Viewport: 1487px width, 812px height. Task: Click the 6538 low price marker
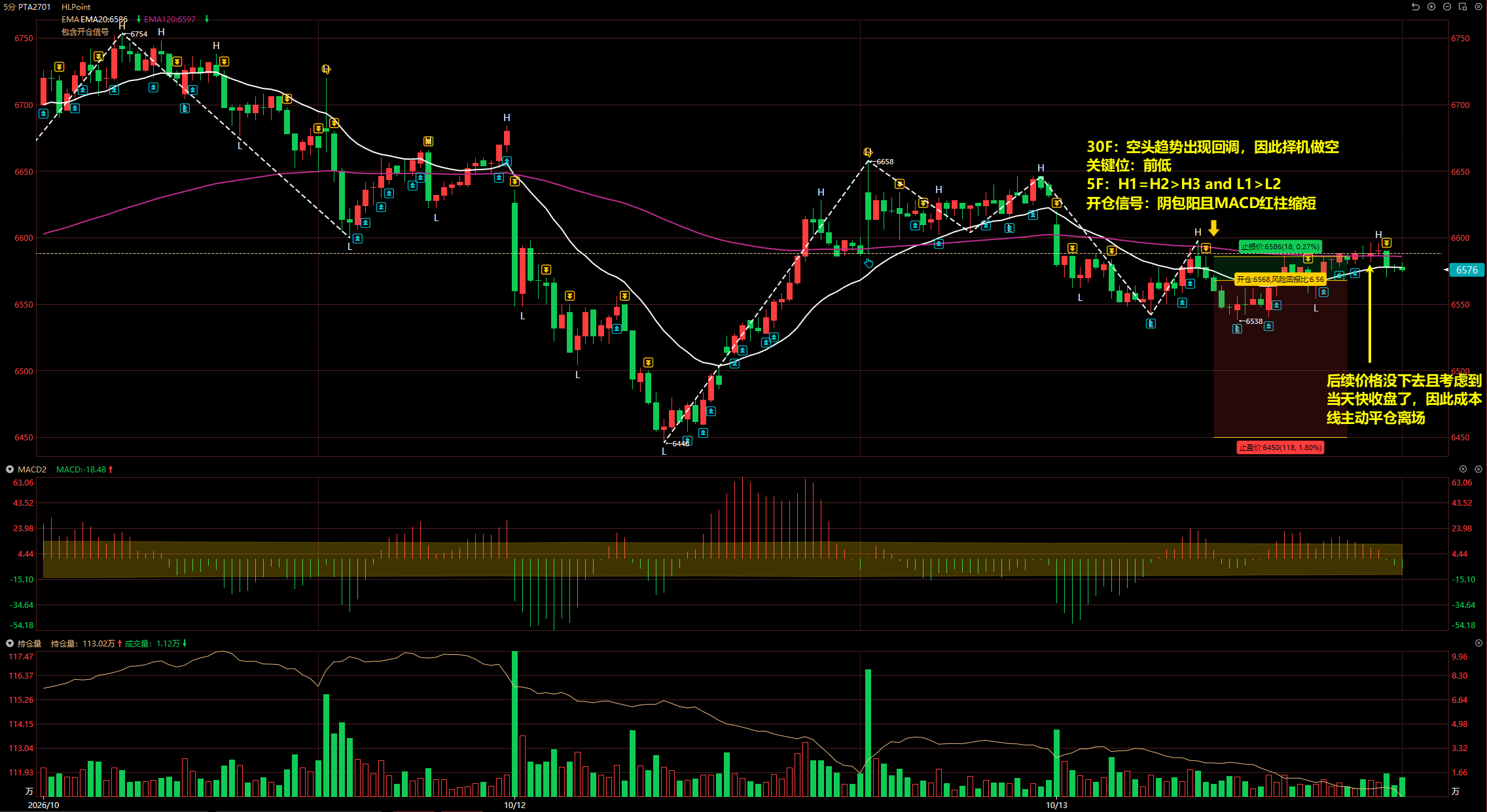1254,321
